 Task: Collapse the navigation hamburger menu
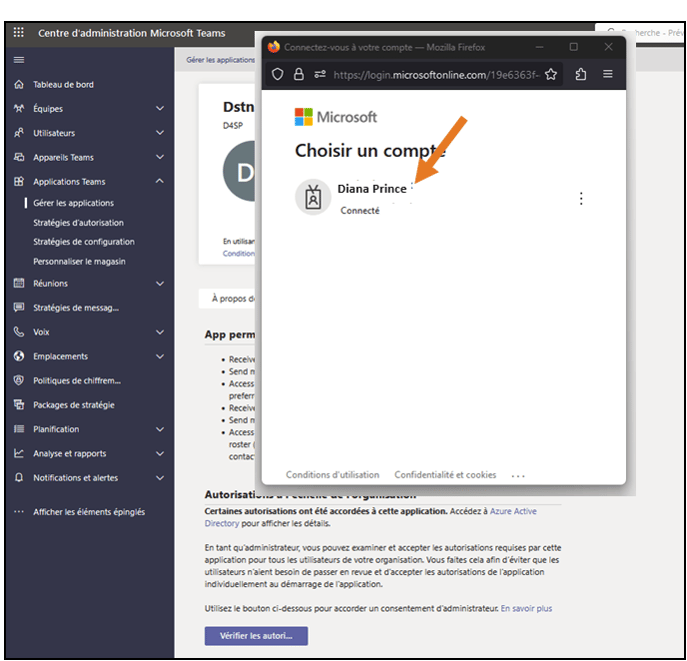point(19,60)
